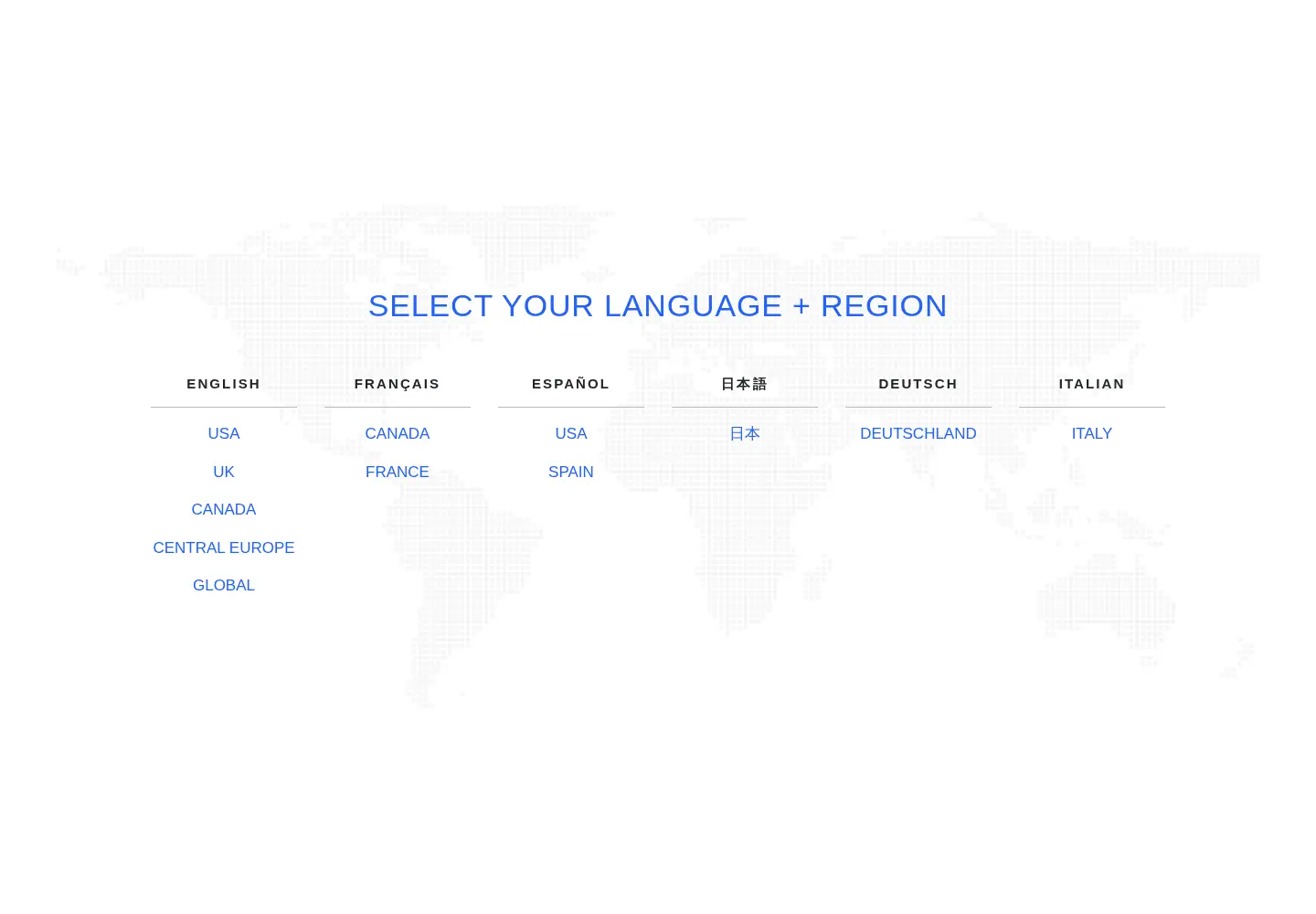Click the FRANÇAIS column heading
Viewport: 1316px width, 914px height.
coord(398,384)
